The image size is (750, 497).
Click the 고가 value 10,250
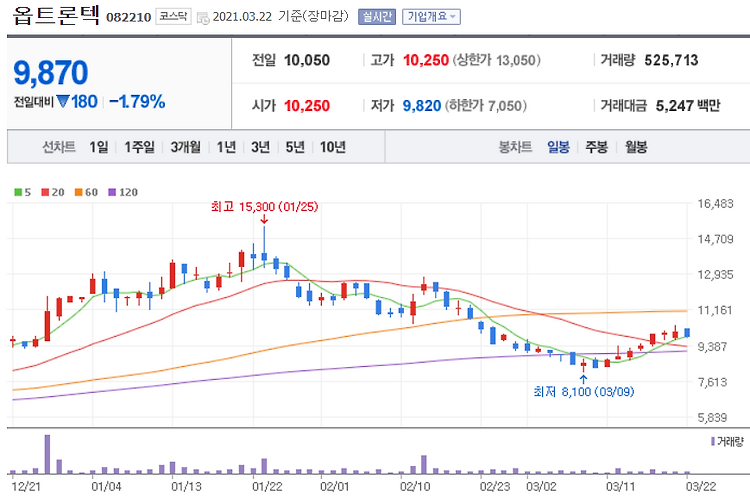(426, 60)
